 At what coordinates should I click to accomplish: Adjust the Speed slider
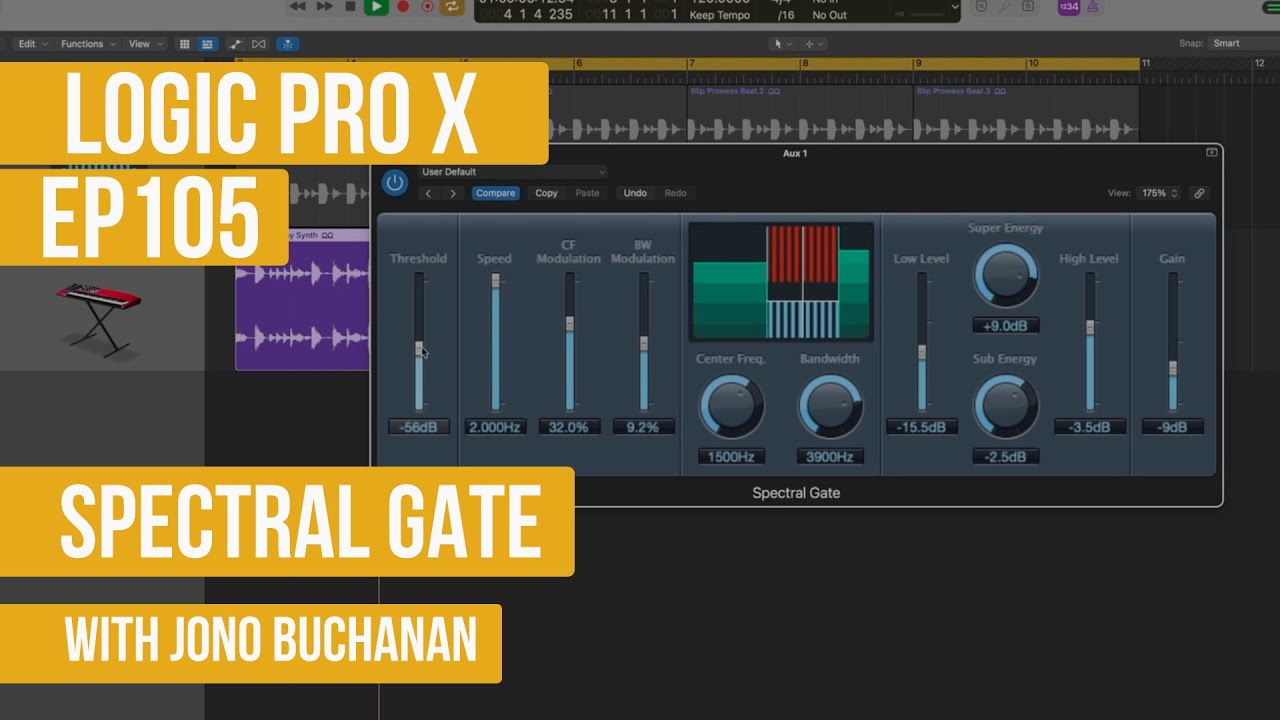click(x=494, y=282)
